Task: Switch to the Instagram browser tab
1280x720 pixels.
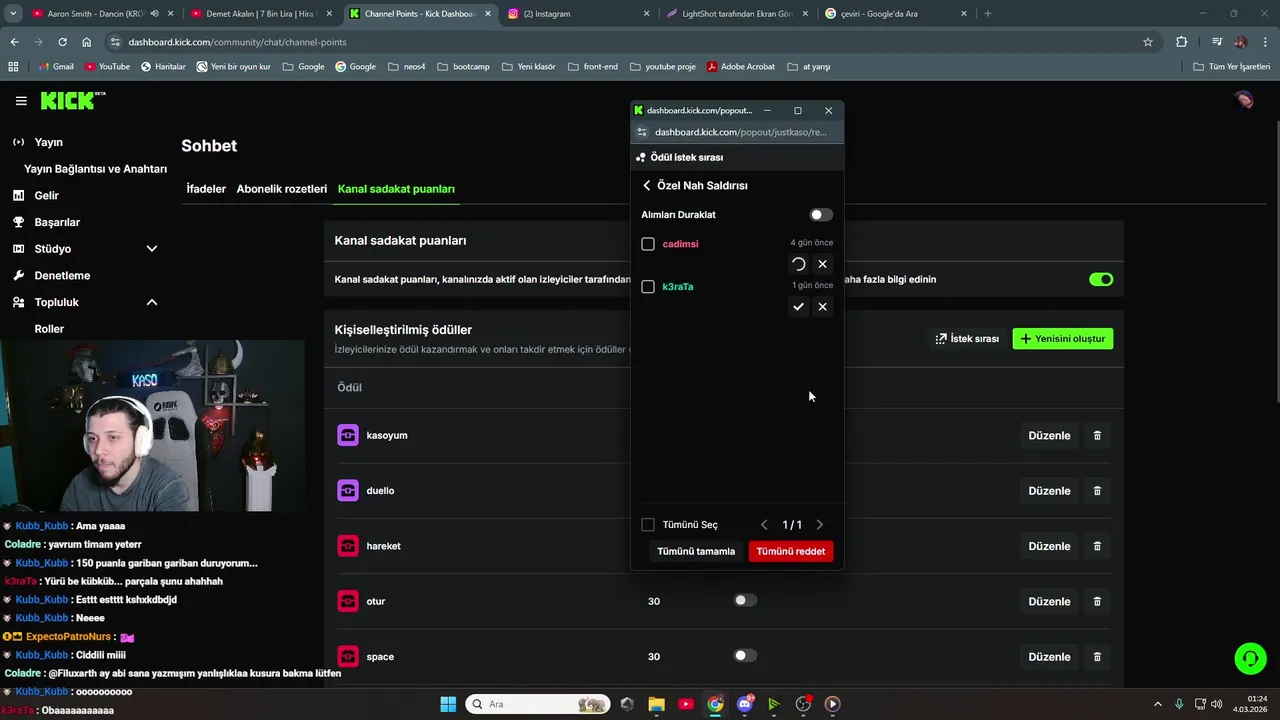Action: (x=579, y=14)
